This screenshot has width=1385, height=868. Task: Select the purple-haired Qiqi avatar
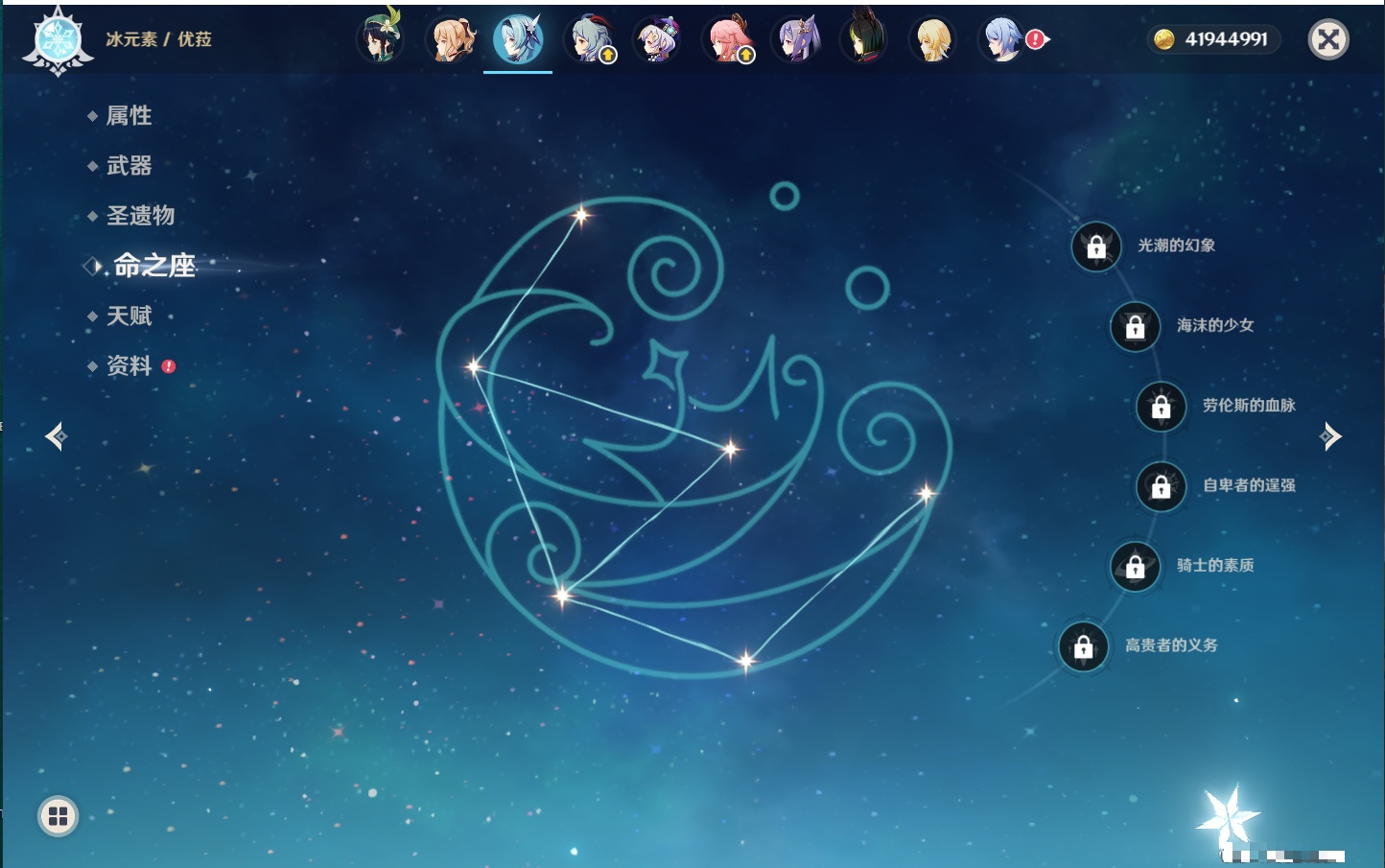[659, 39]
